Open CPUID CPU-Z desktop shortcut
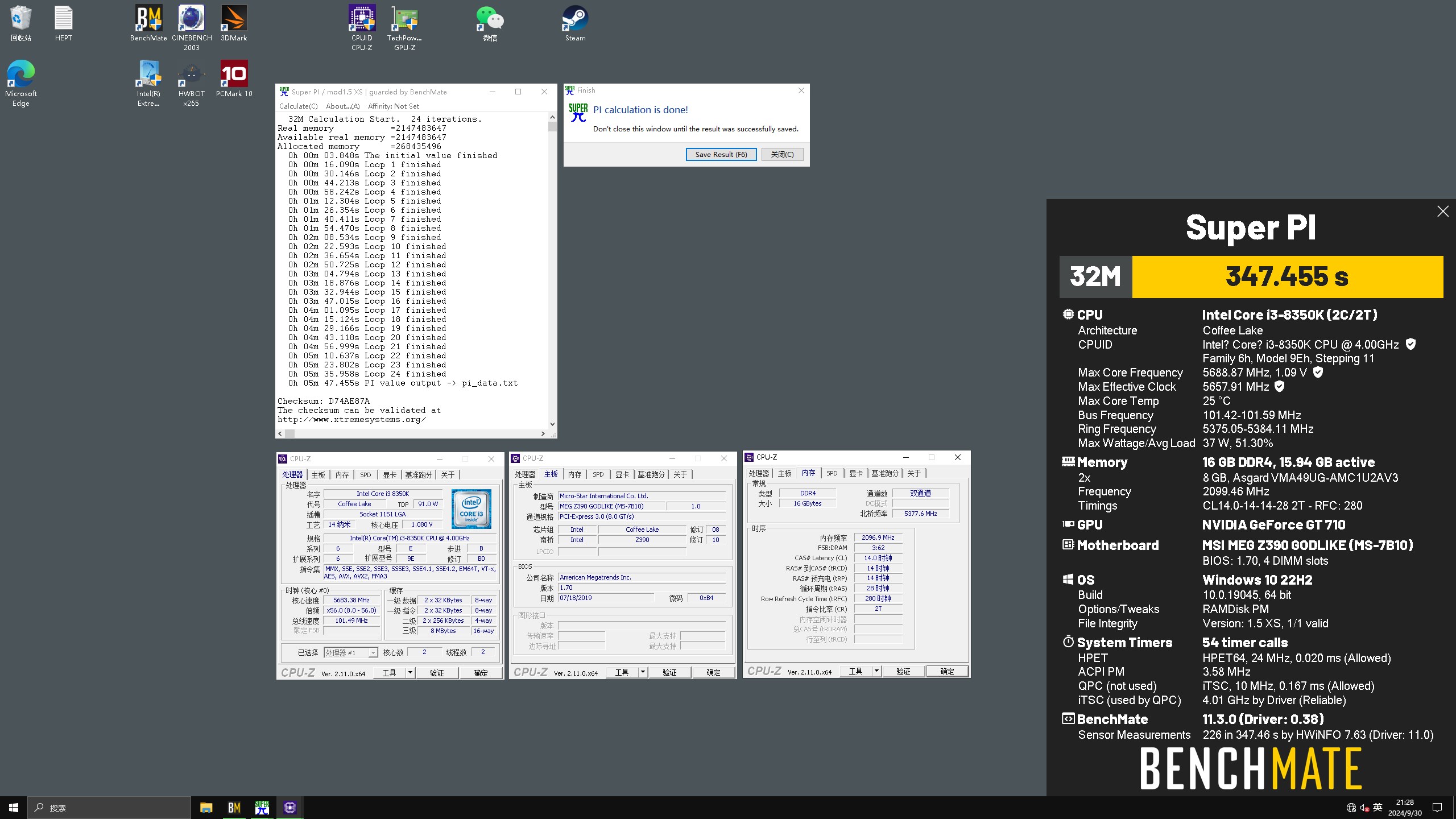Screen dimensions: 1456x819 point(362,27)
